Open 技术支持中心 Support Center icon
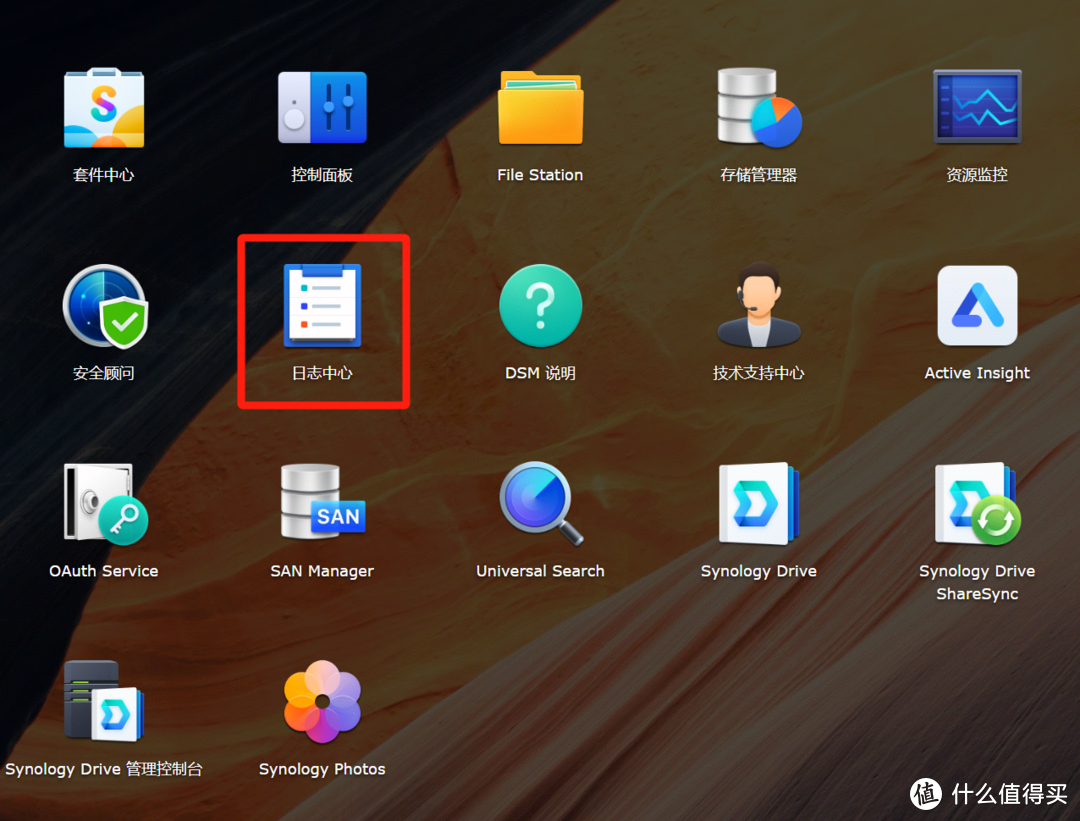 point(759,304)
